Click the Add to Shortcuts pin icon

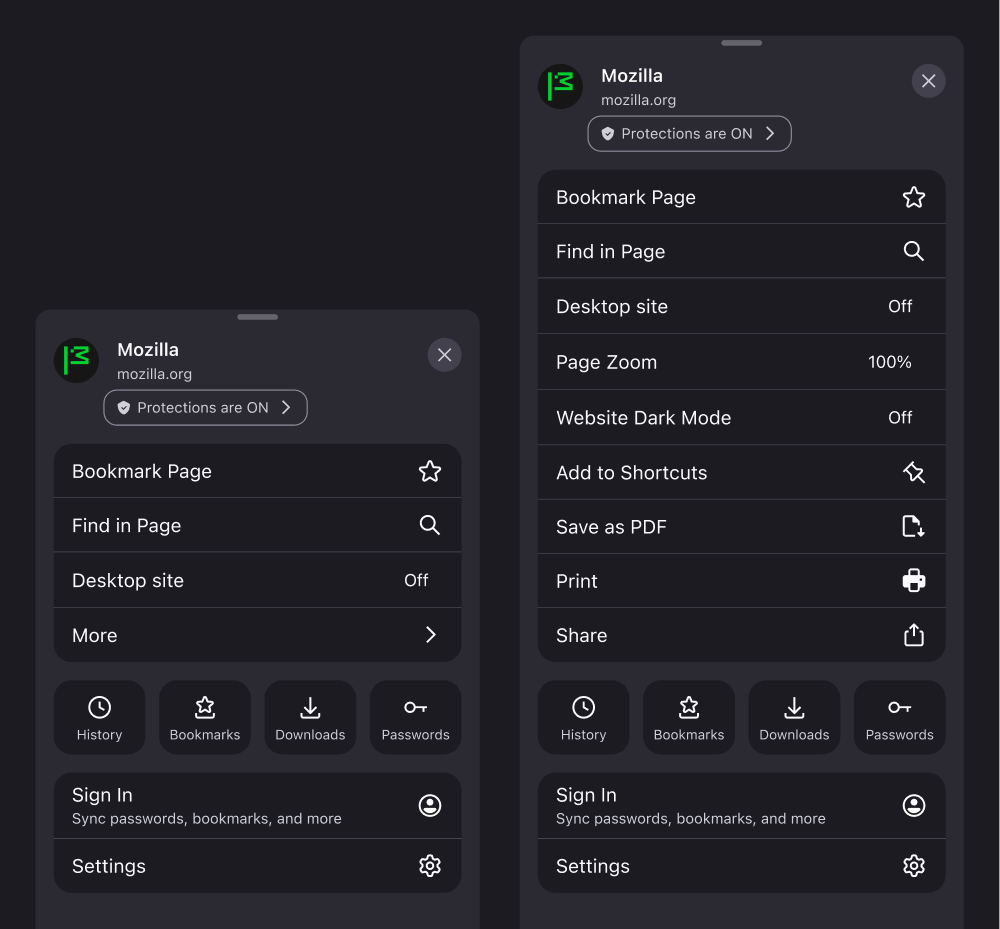click(913, 472)
